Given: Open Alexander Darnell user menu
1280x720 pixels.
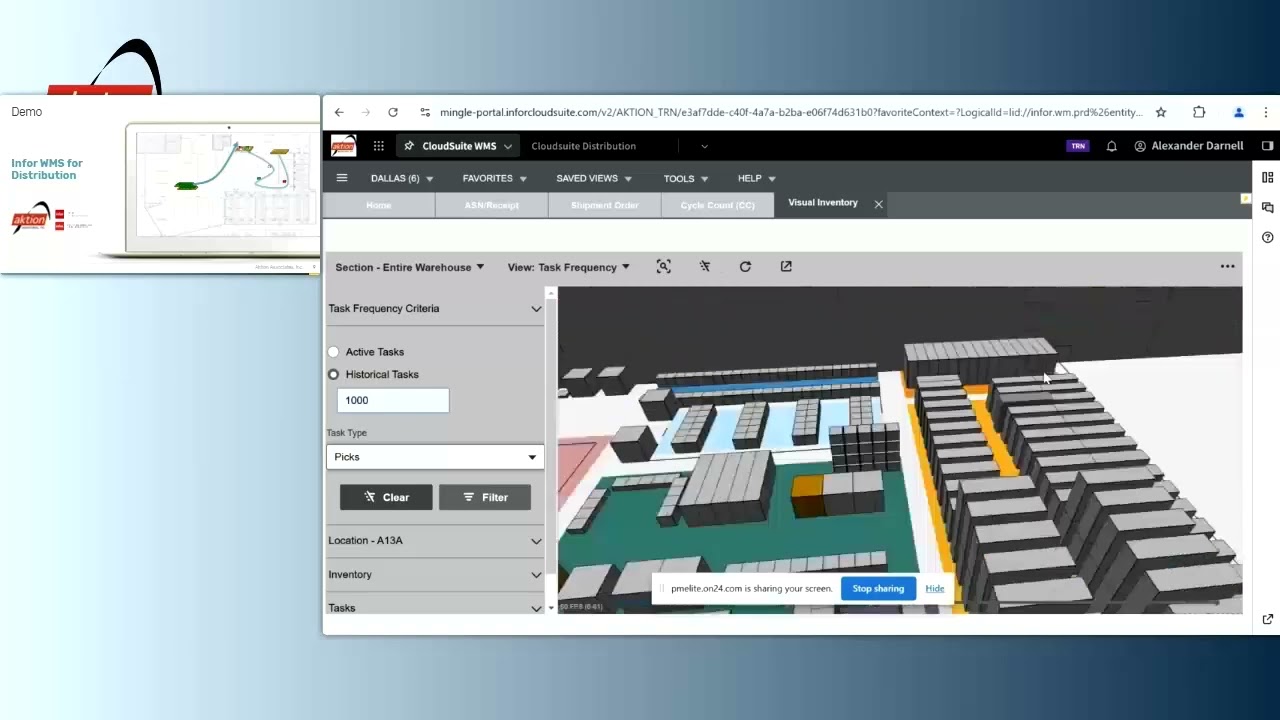Looking at the screenshot, I should point(1189,146).
